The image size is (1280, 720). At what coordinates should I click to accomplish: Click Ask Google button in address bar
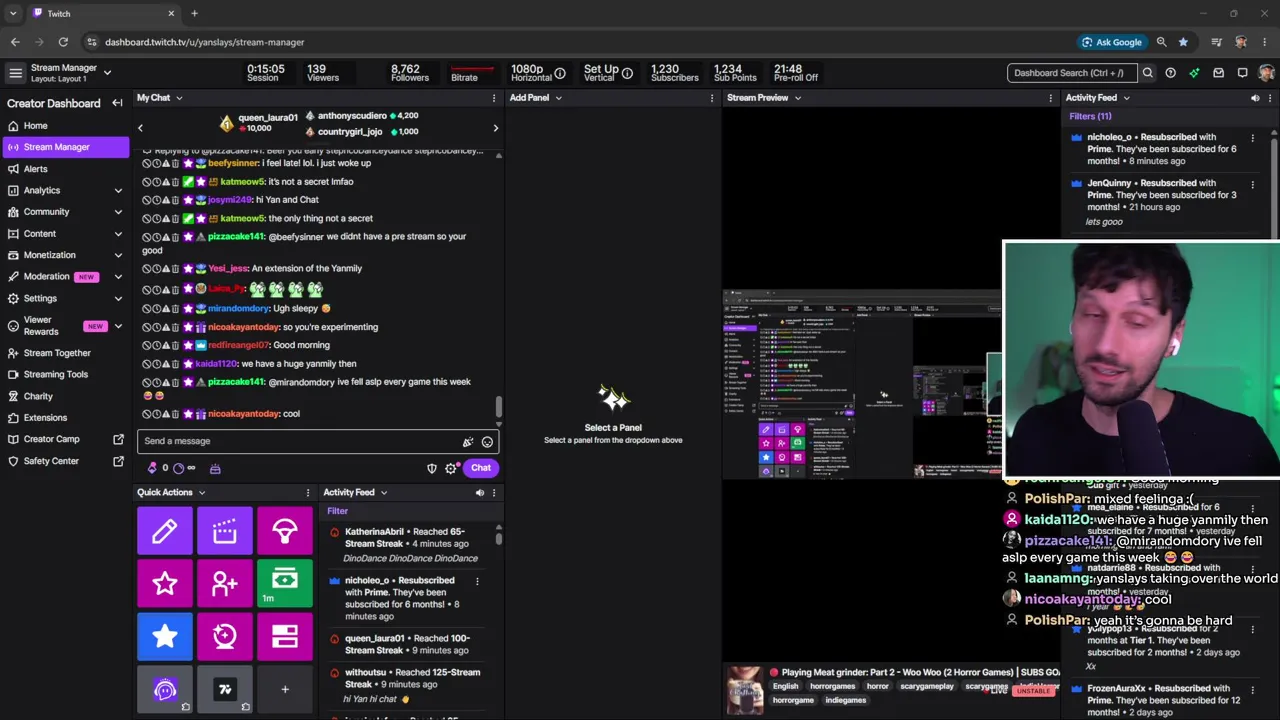[1111, 42]
